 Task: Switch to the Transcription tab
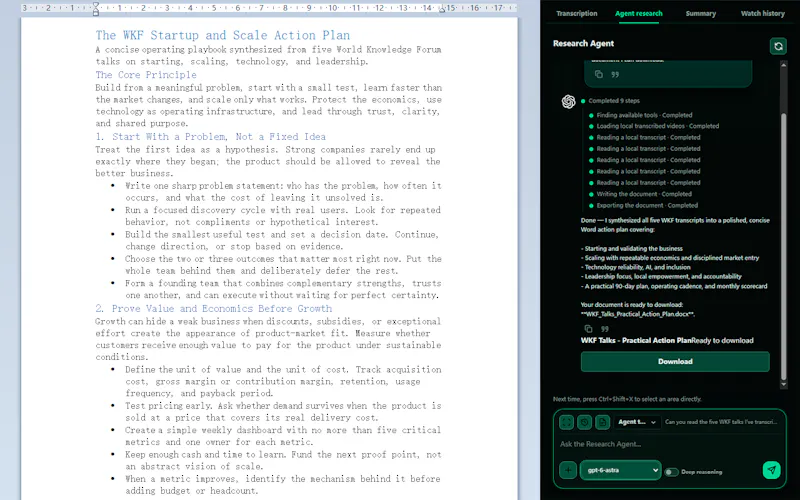point(577,14)
